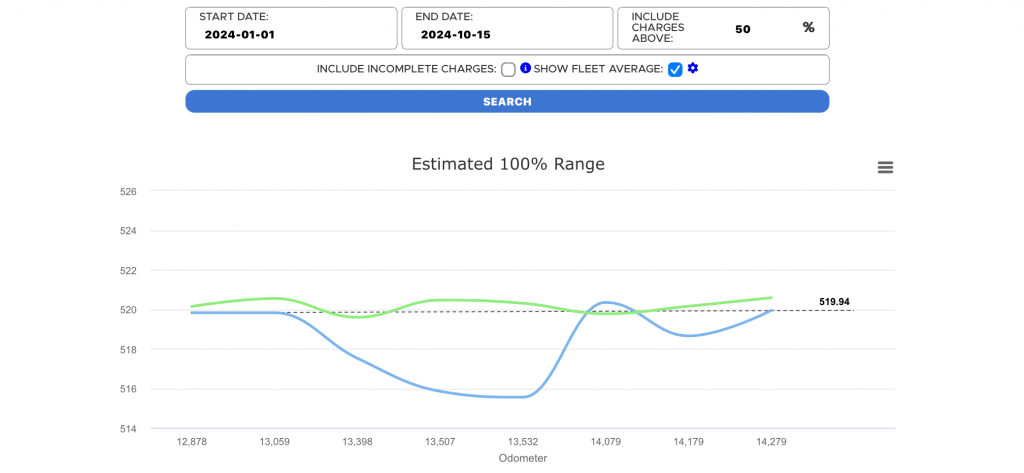
Task: Click the Odometer axis title
Action: (x=522, y=458)
